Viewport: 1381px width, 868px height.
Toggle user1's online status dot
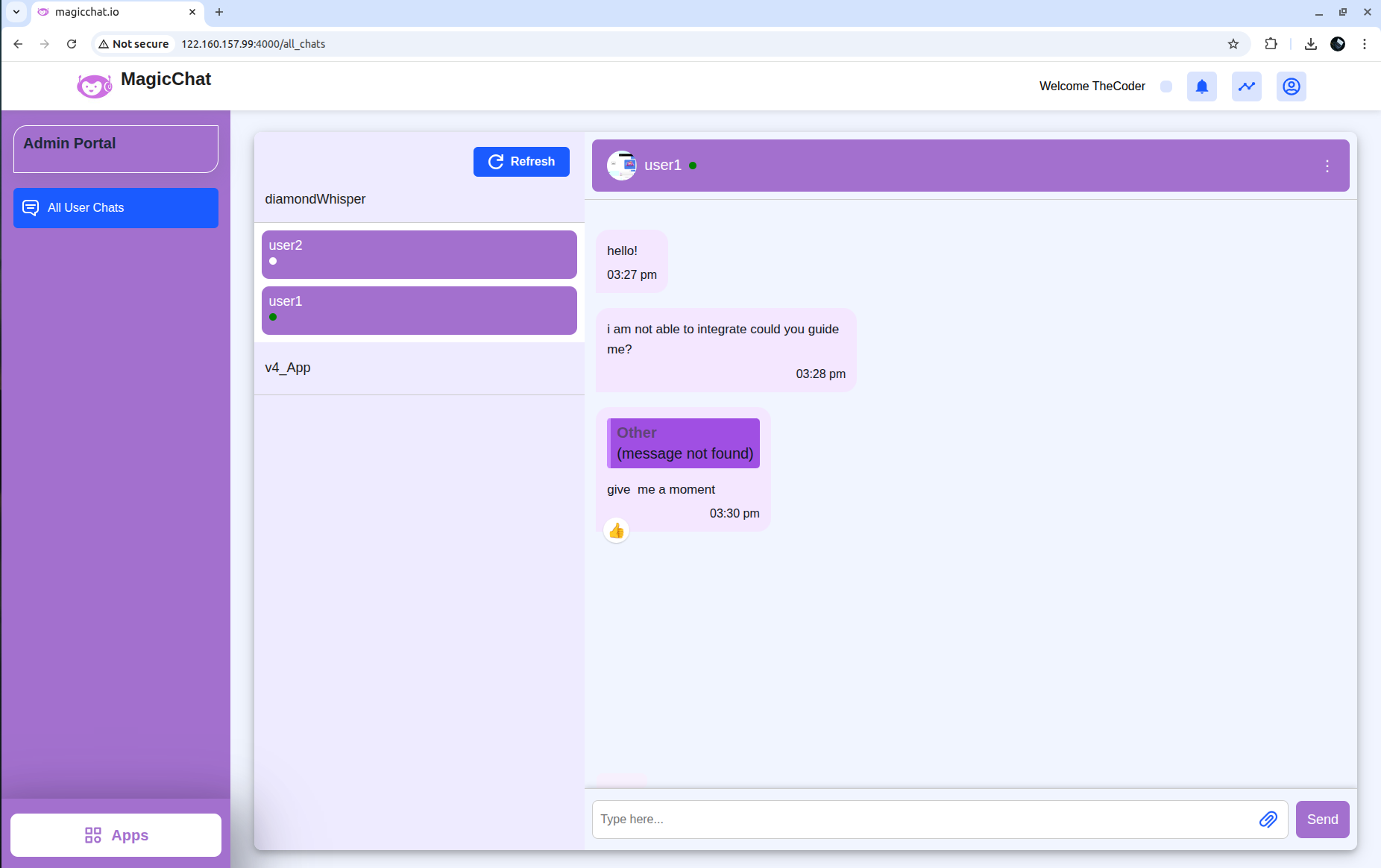(x=693, y=166)
